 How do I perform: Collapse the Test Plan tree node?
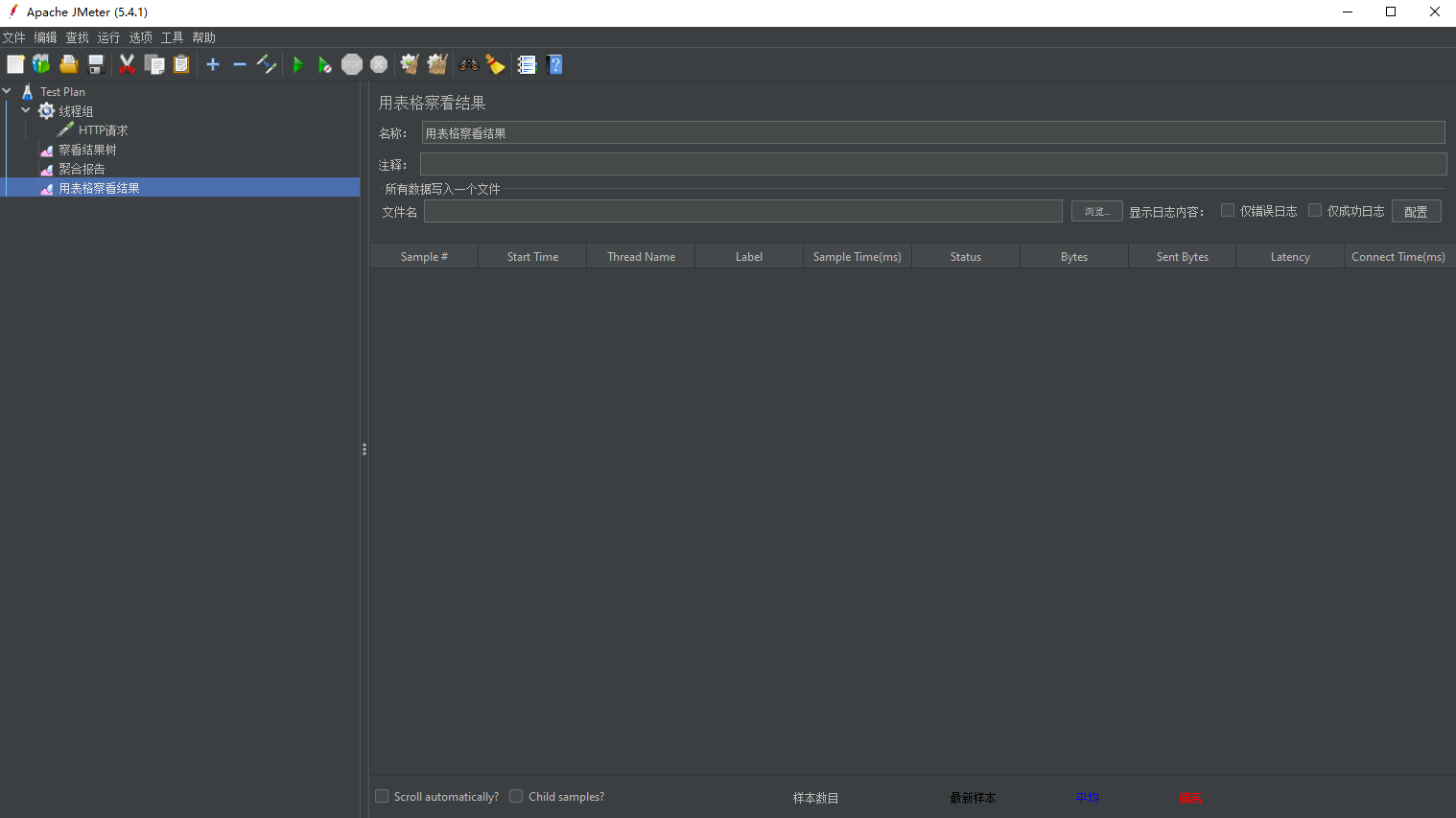pos(7,91)
